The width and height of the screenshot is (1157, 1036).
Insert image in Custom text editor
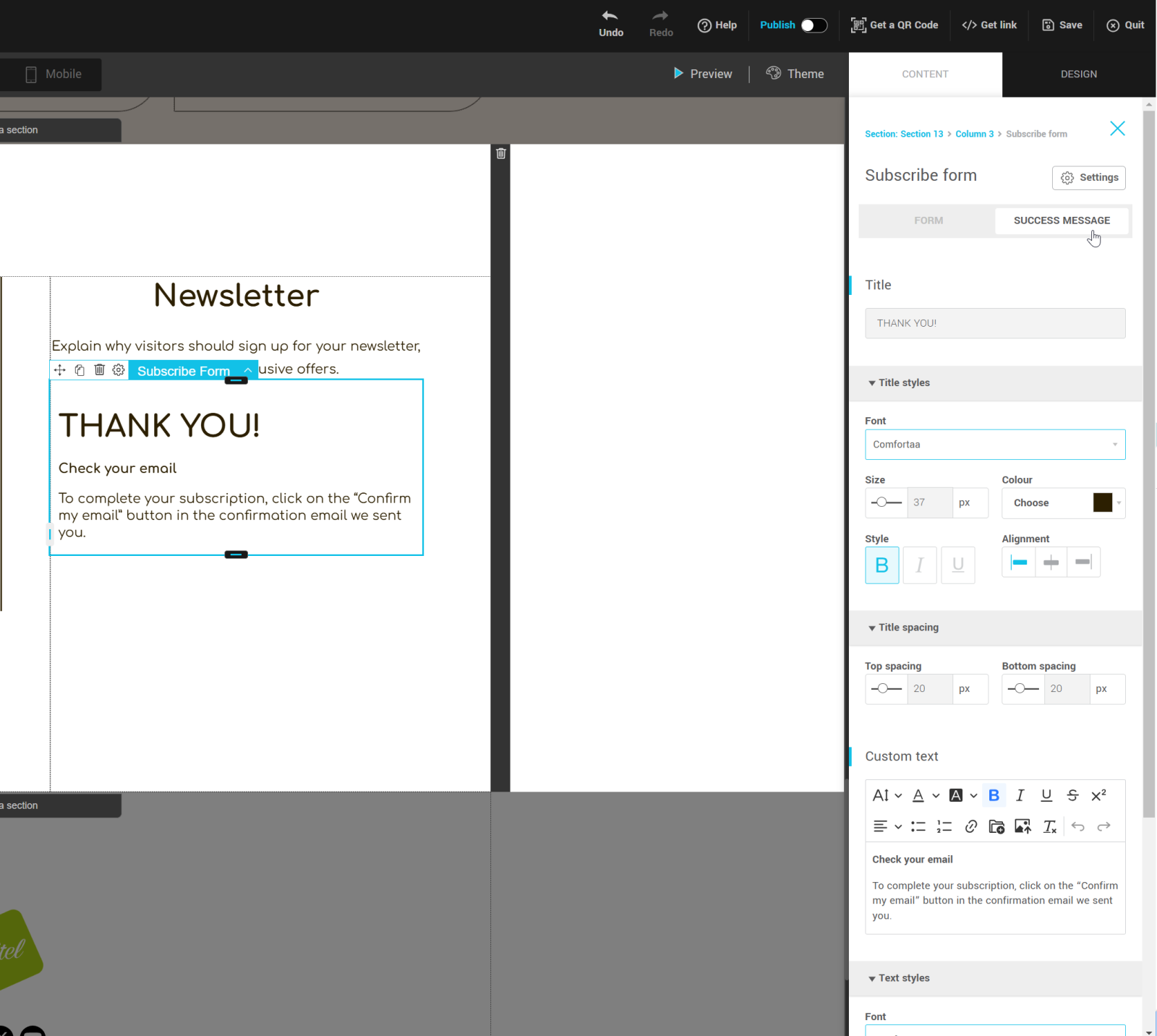coord(1022,826)
